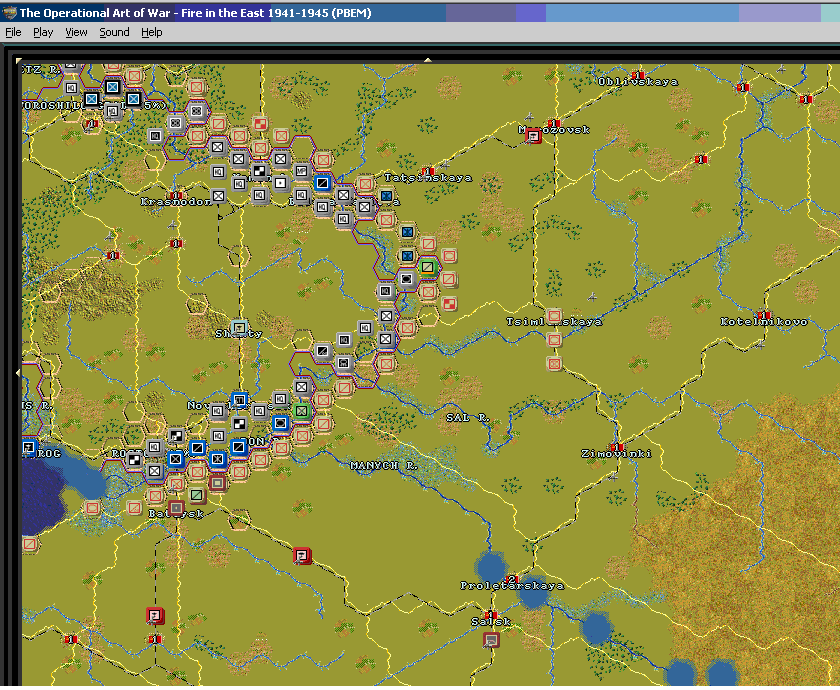Viewport: 840px width, 690px height.
Task: Select the green infantry unit near Novocherkassk
Action: click(x=302, y=411)
